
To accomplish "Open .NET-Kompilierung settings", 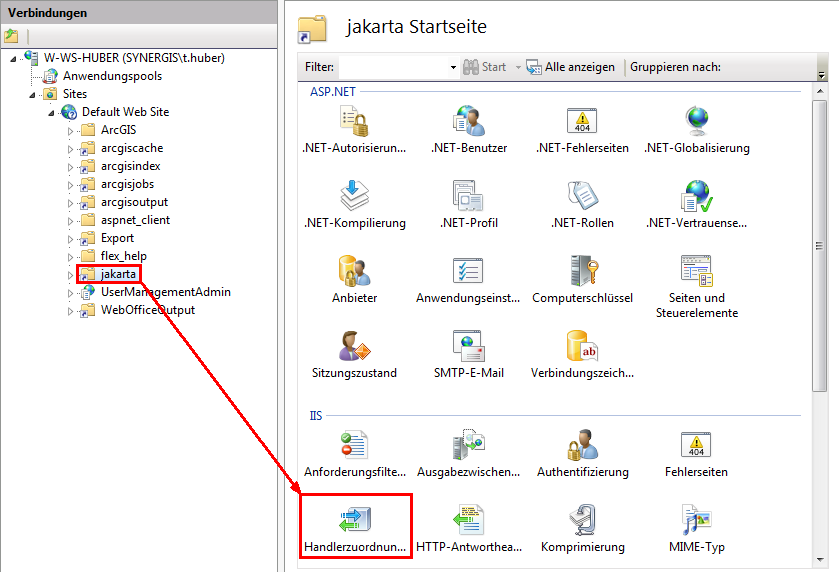I will pos(354,205).
